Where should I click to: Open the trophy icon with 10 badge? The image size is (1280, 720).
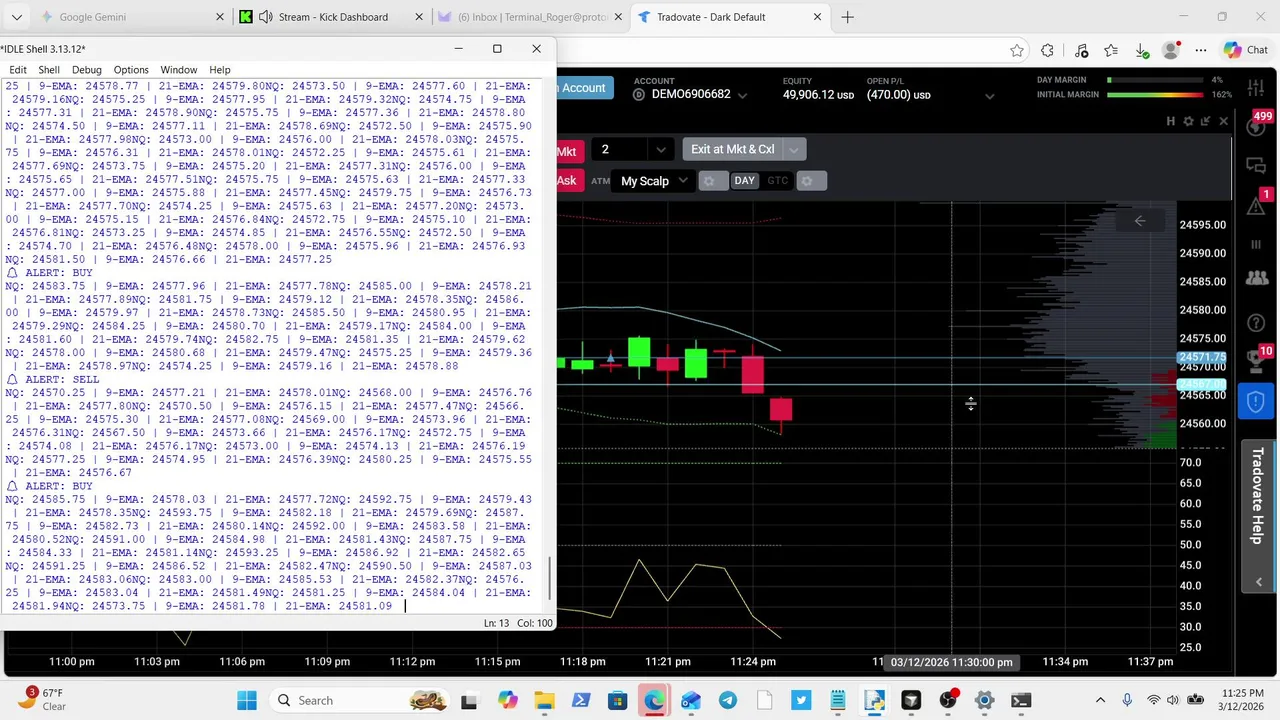(1257, 360)
